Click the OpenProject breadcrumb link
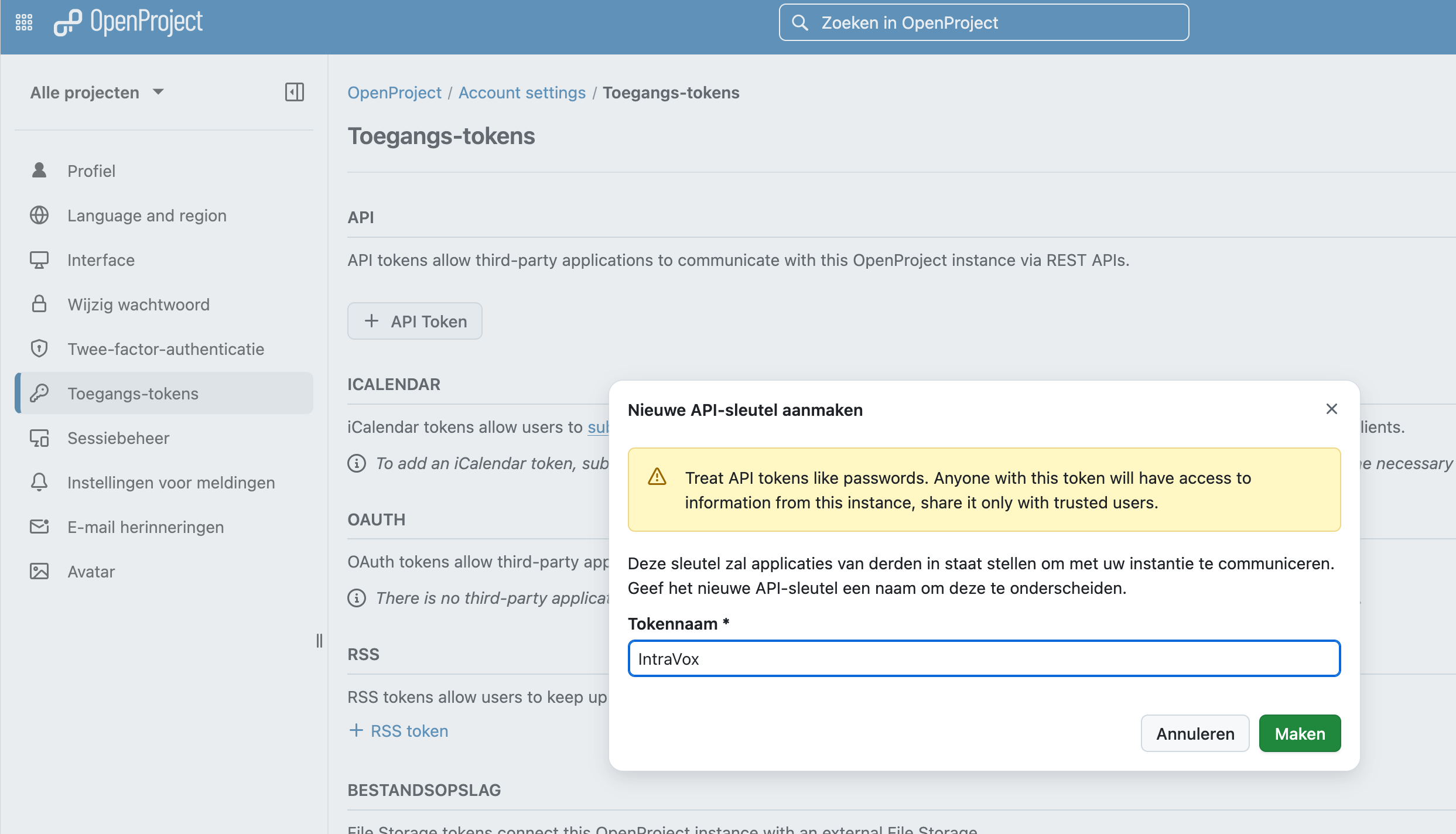This screenshot has width=1456, height=834. pyautogui.click(x=394, y=93)
